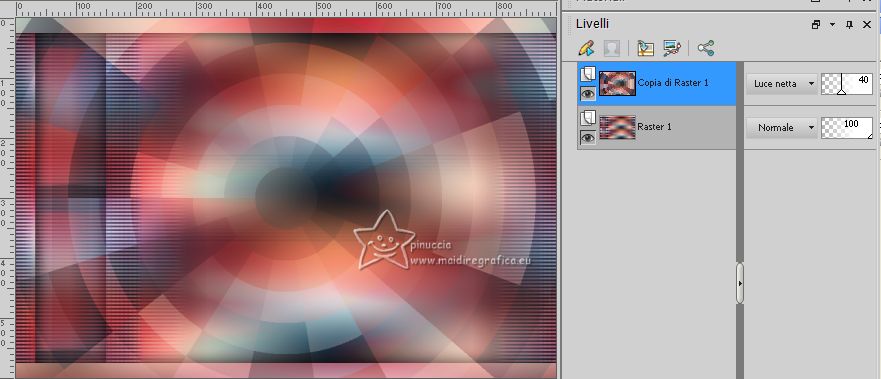Pin the Livelli panel with the pushpin icon

tap(850, 25)
